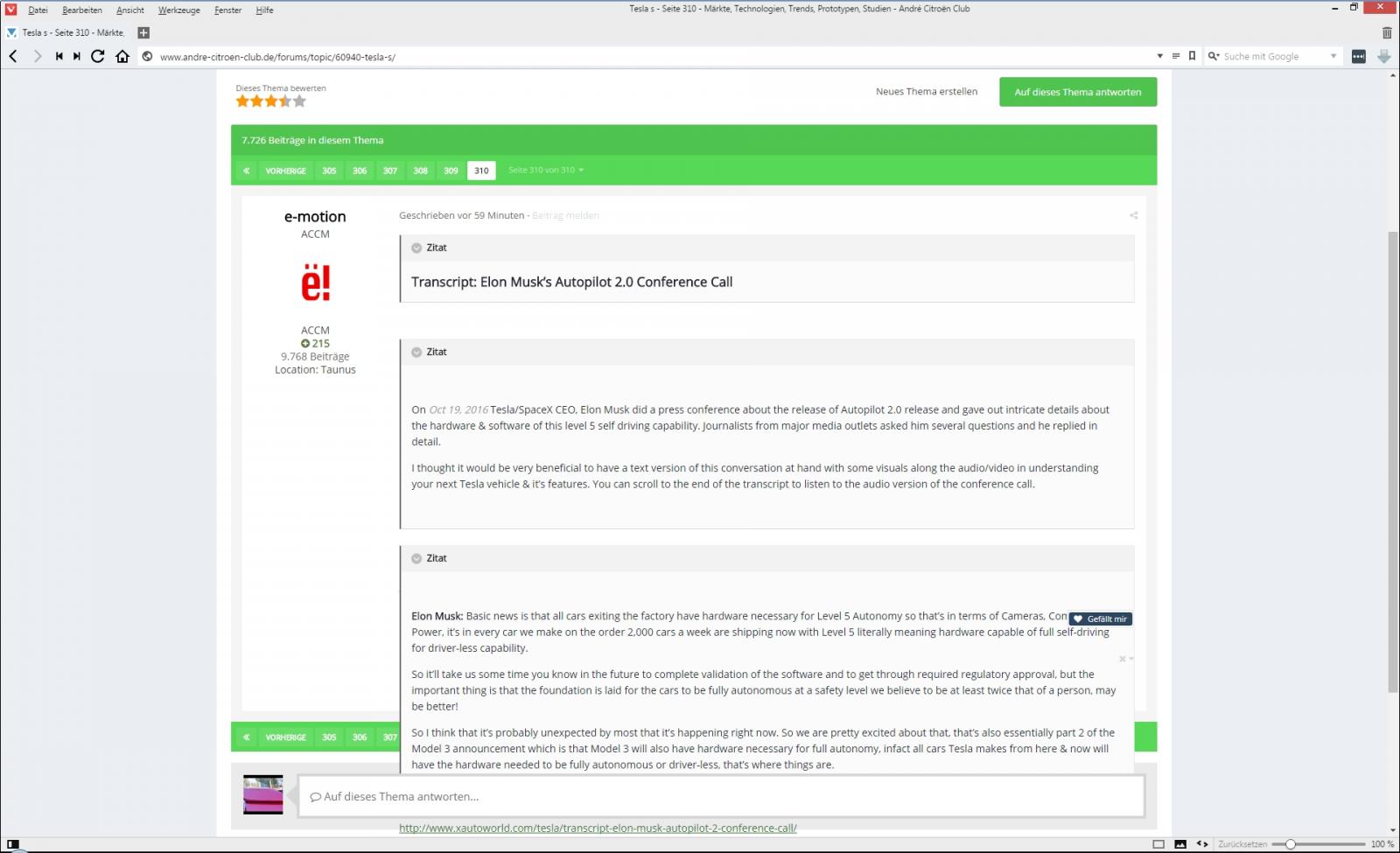Open the extension icon beside search field
The height and width of the screenshot is (853, 1400).
coord(1358,56)
